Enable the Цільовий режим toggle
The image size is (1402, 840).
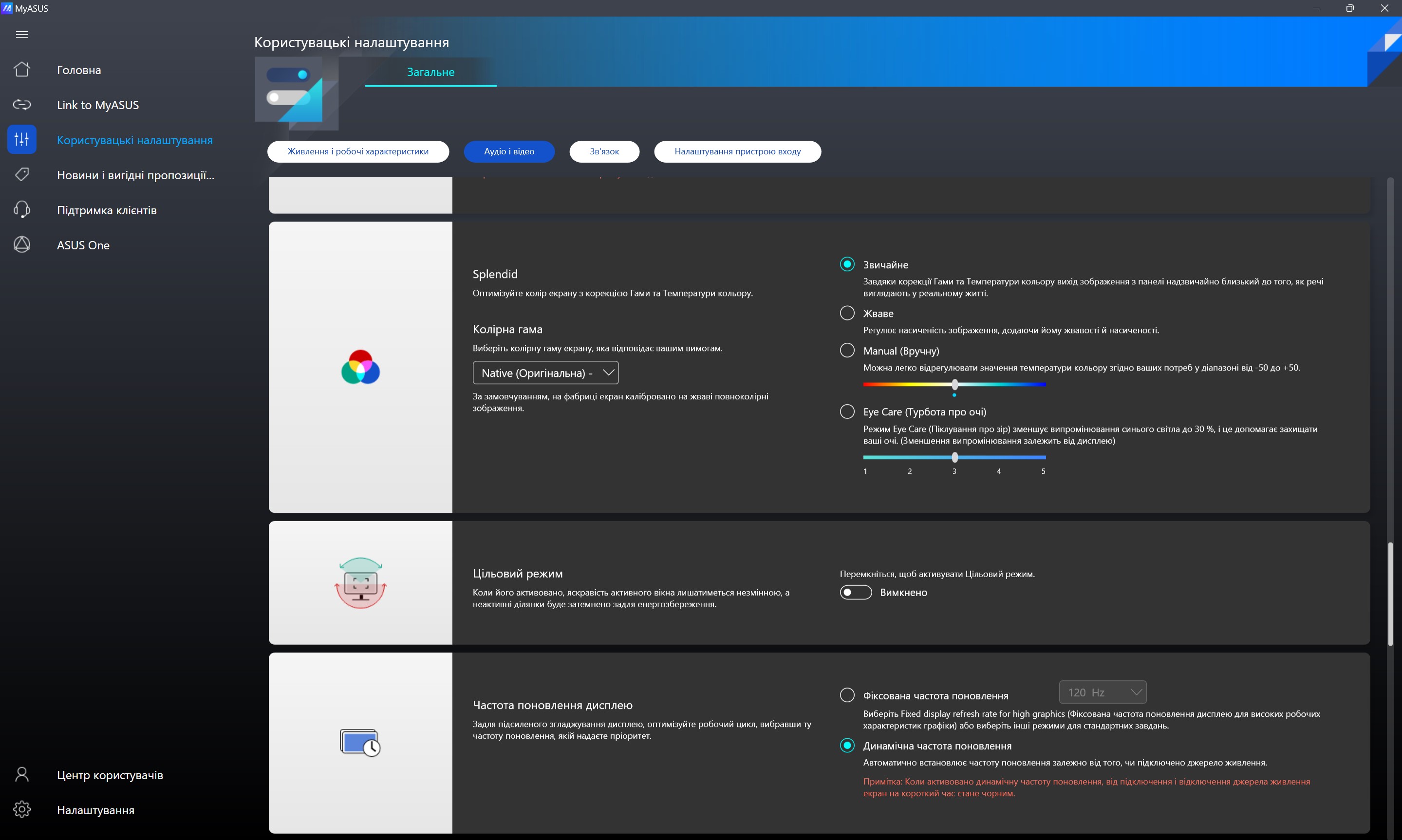(x=855, y=592)
